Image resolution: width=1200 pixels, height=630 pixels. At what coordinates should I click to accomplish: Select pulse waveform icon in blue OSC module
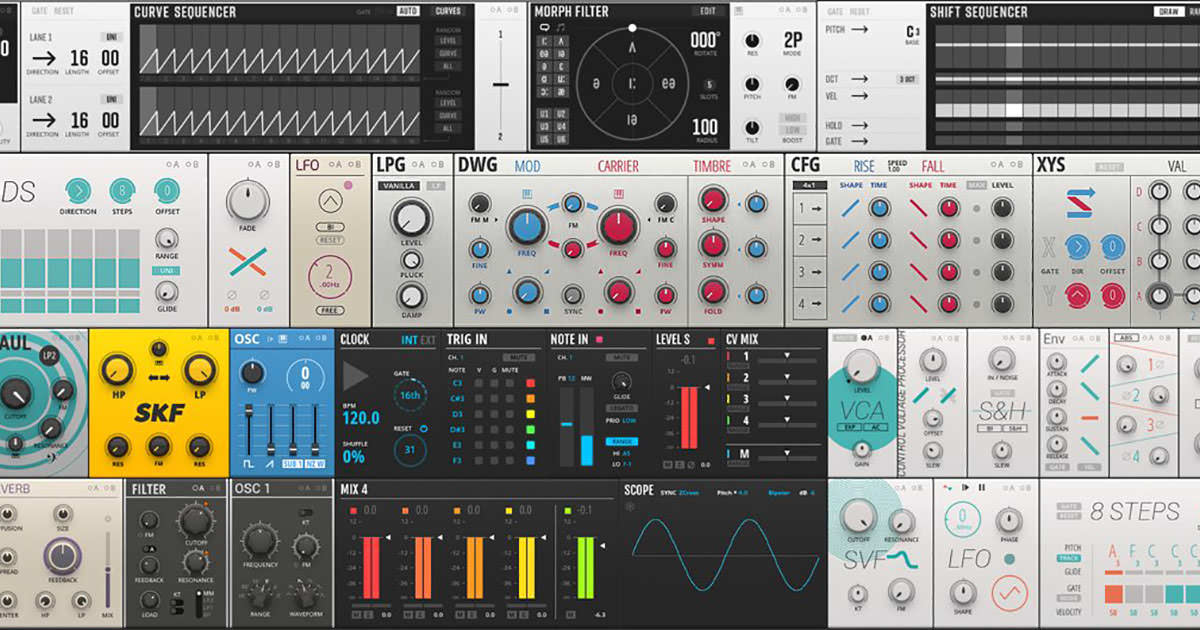click(250, 465)
